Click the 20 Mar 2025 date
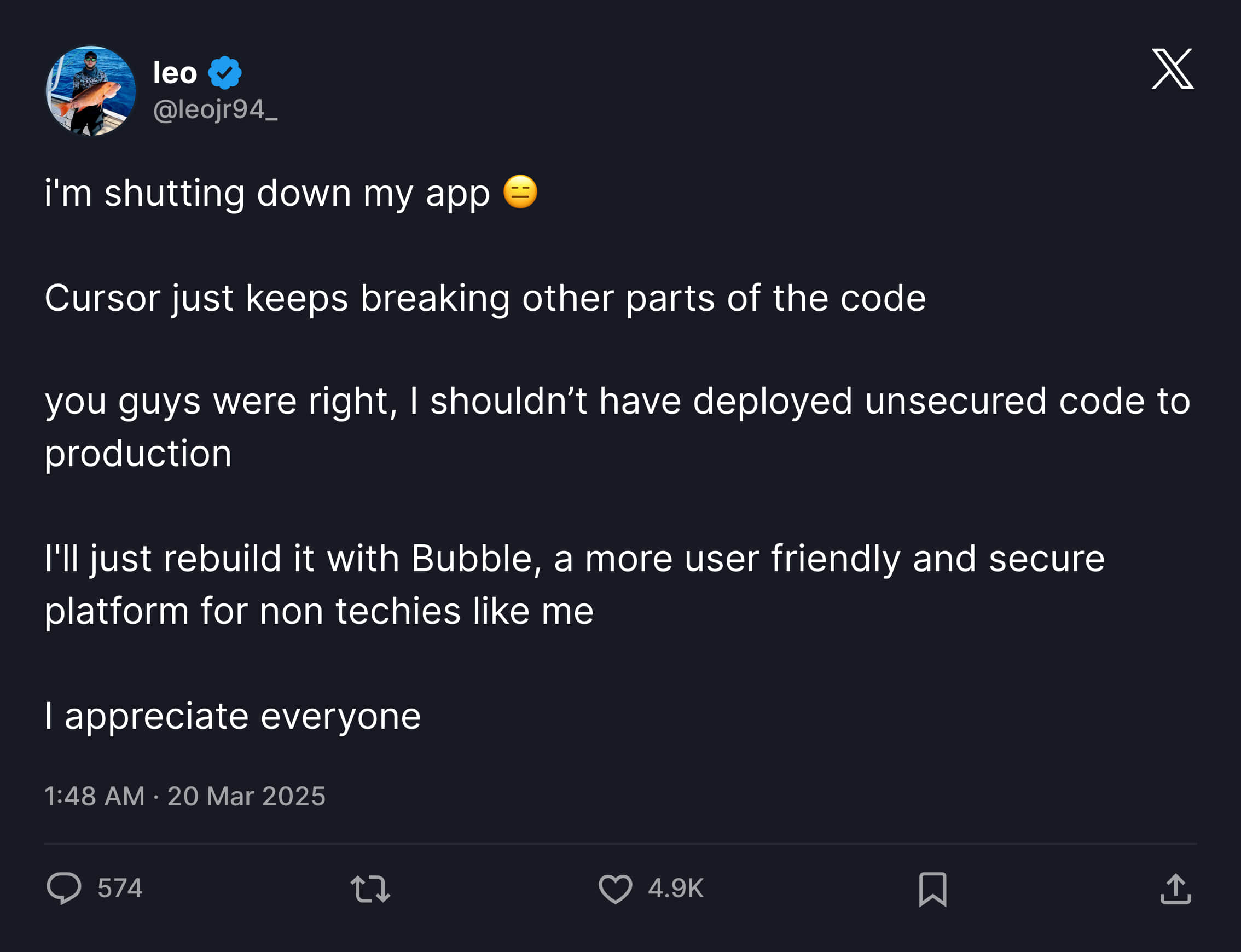 [246, 796]
